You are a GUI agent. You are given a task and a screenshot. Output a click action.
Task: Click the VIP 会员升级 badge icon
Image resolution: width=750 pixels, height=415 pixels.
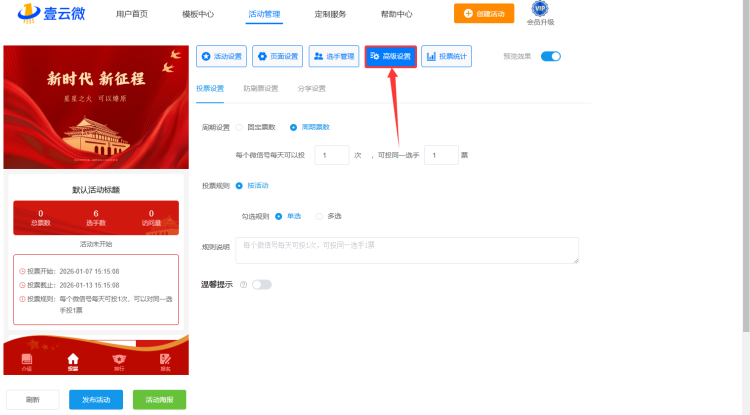(x=540, y=10)
